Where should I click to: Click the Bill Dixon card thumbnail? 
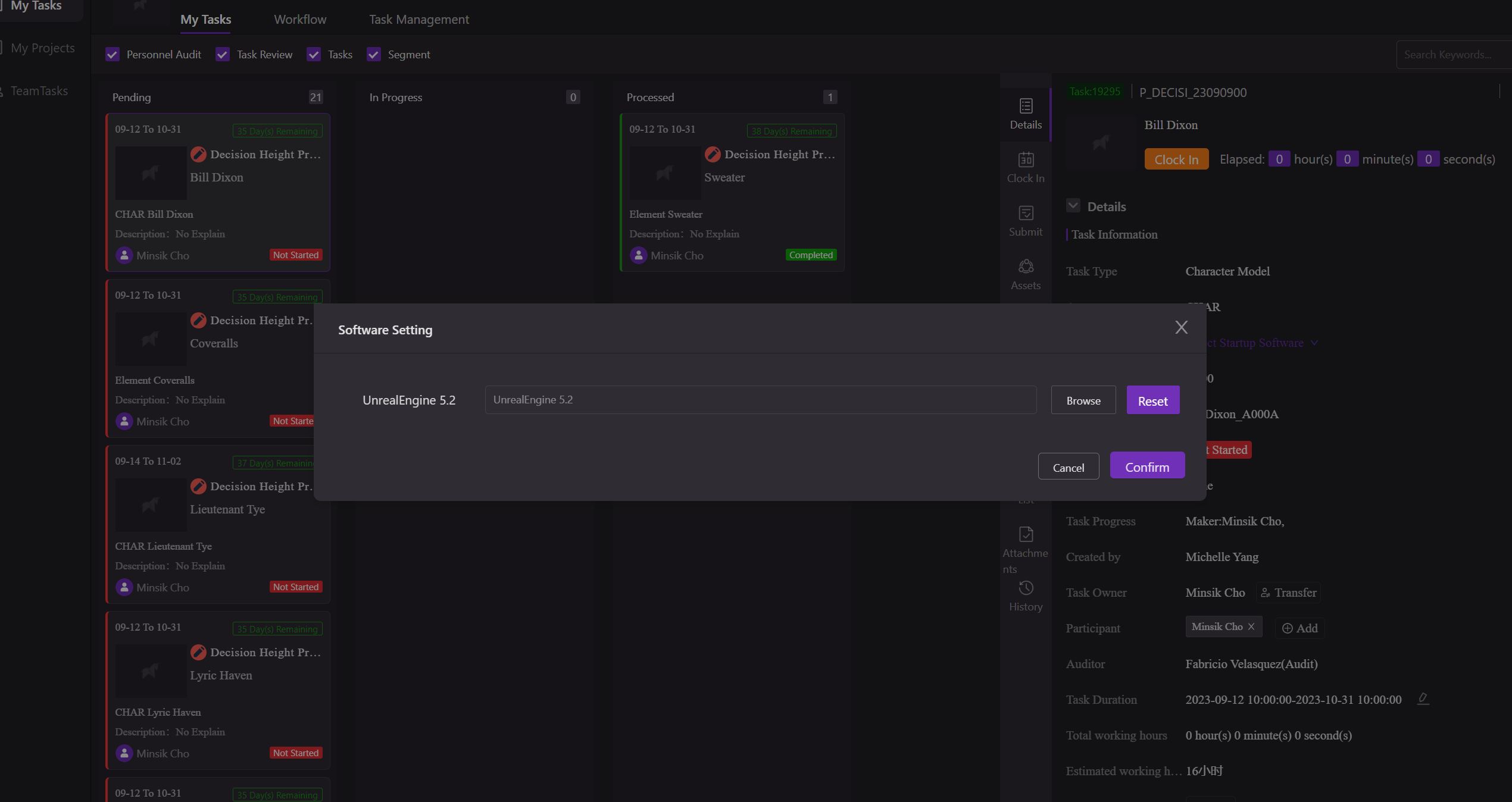(151, 173)
